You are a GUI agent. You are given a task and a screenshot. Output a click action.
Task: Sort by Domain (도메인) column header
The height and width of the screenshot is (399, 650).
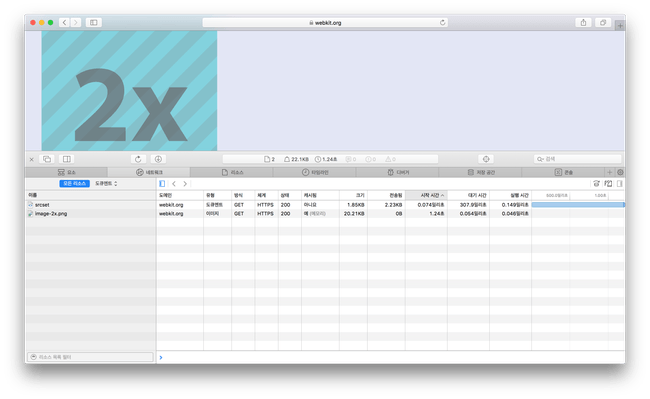180,195
